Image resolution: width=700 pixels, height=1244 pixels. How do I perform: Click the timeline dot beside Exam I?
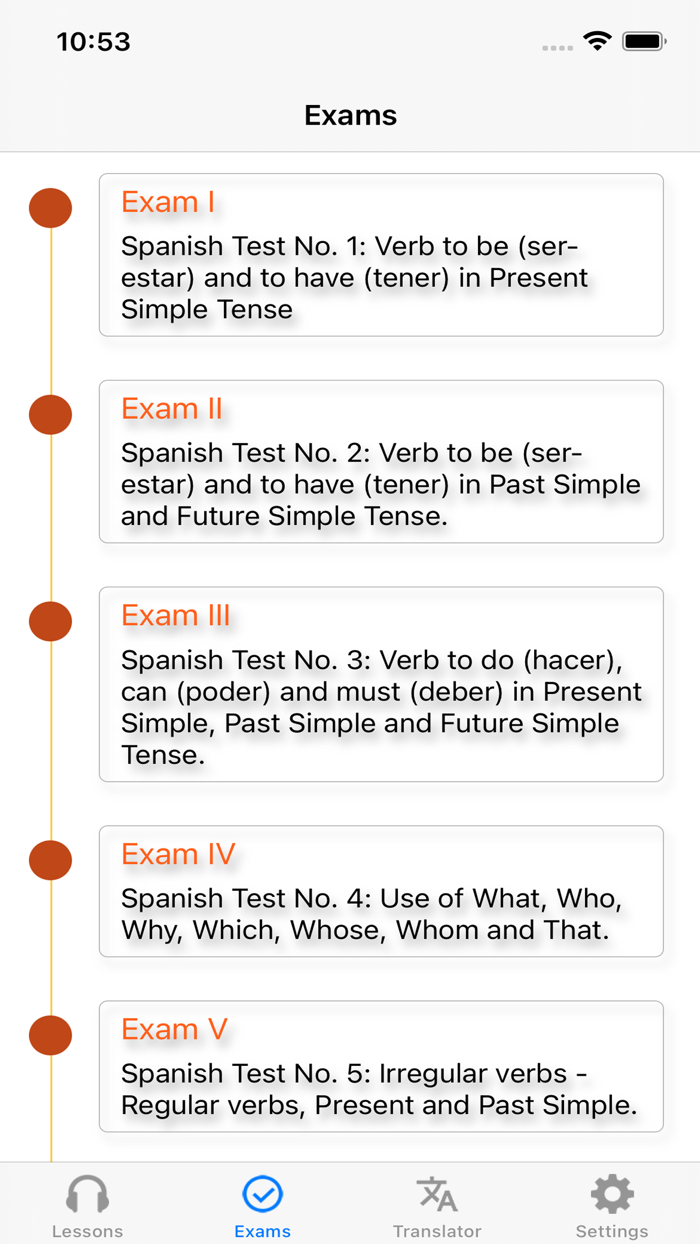51,208
